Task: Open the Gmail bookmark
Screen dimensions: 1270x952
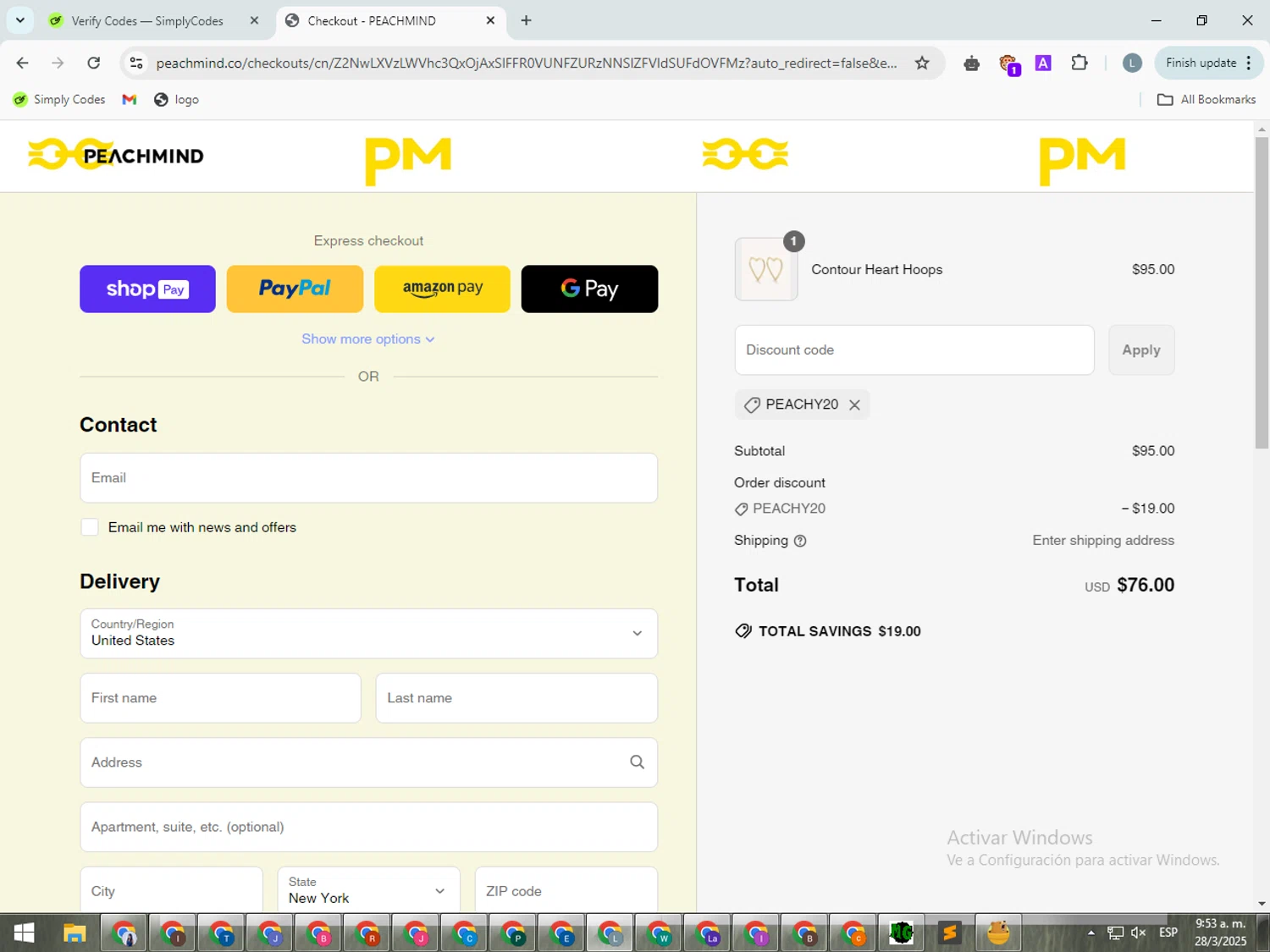Action: (x=130, y=99)
